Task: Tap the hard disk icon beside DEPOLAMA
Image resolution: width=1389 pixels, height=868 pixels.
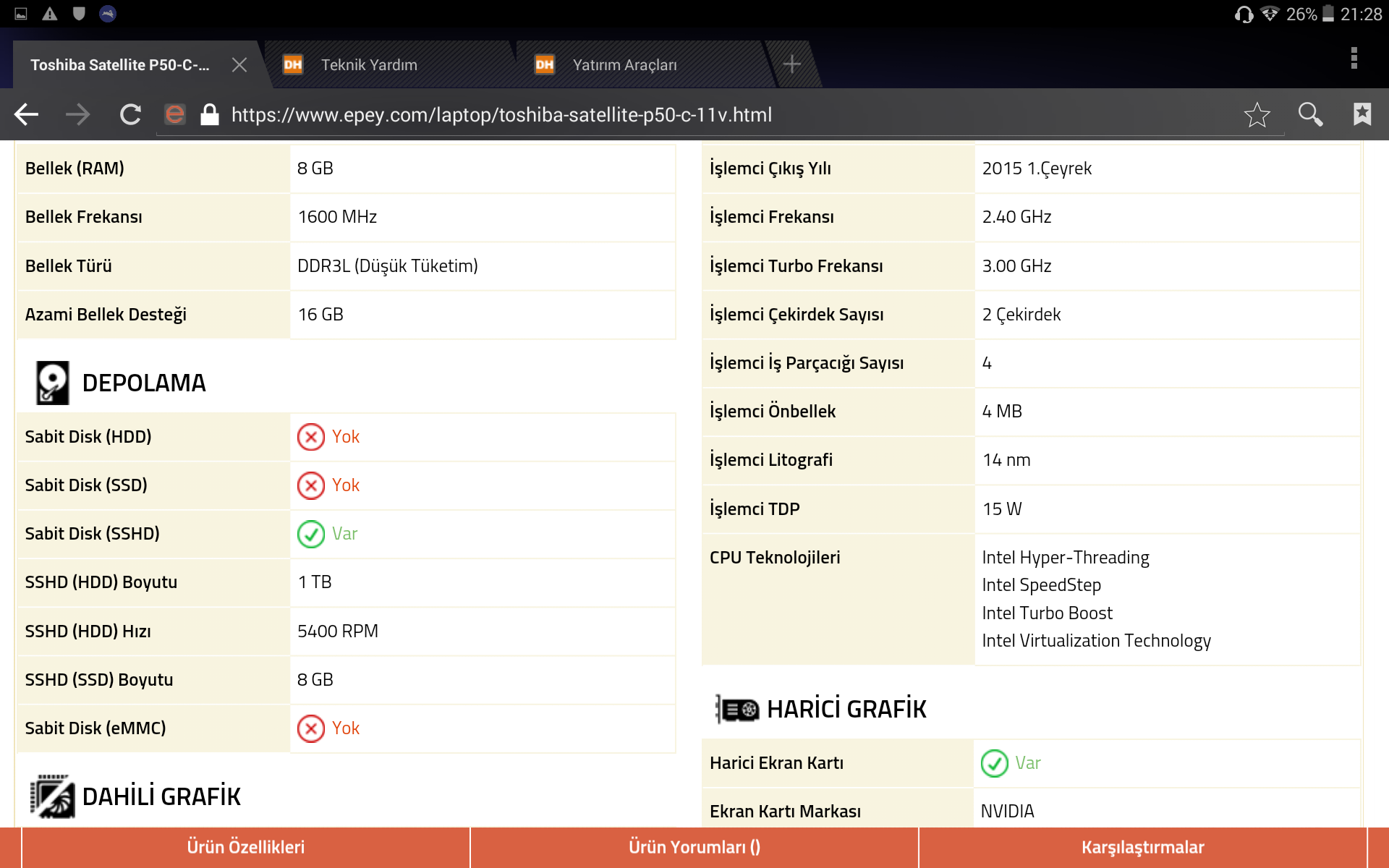Action: 53,383
